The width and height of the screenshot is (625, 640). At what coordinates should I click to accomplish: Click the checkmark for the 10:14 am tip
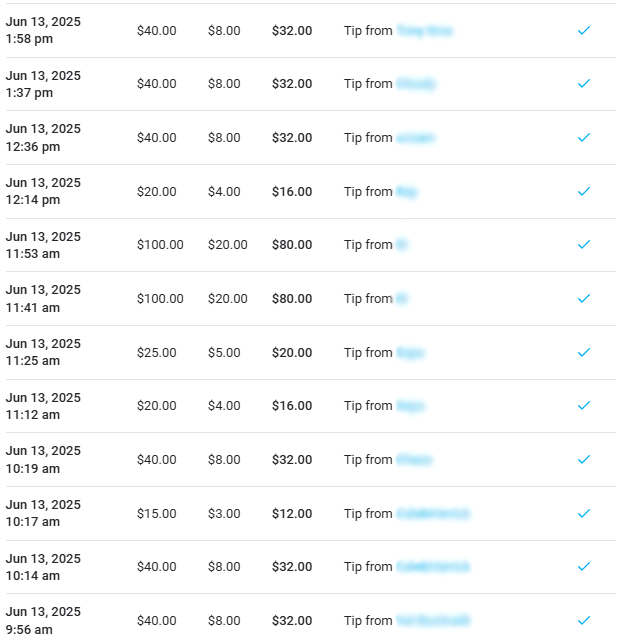tap(584, 567)
